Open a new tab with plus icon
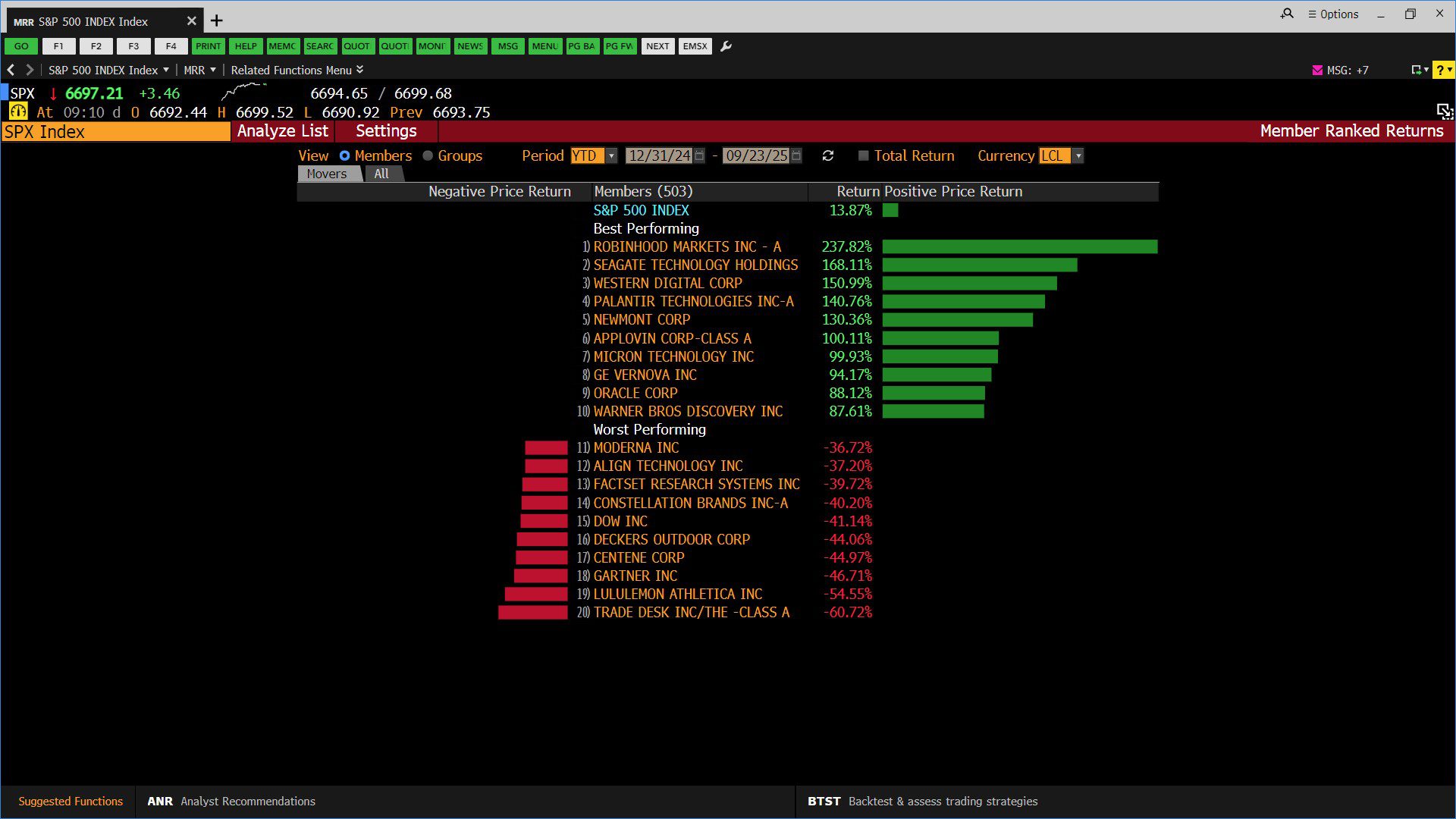1456x819 pixels. pos(217,20)
